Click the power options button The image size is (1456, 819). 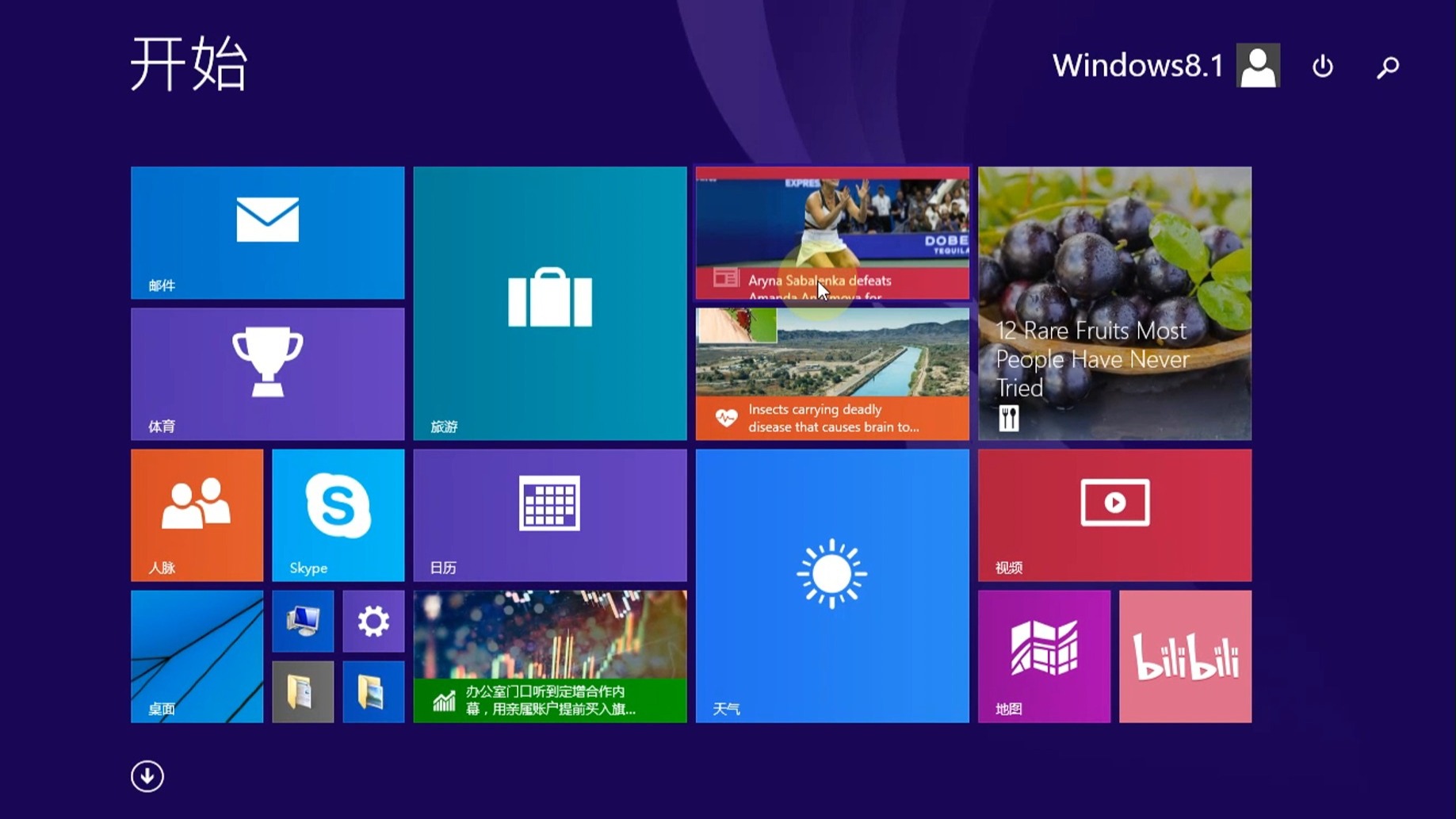(1322, 66)
